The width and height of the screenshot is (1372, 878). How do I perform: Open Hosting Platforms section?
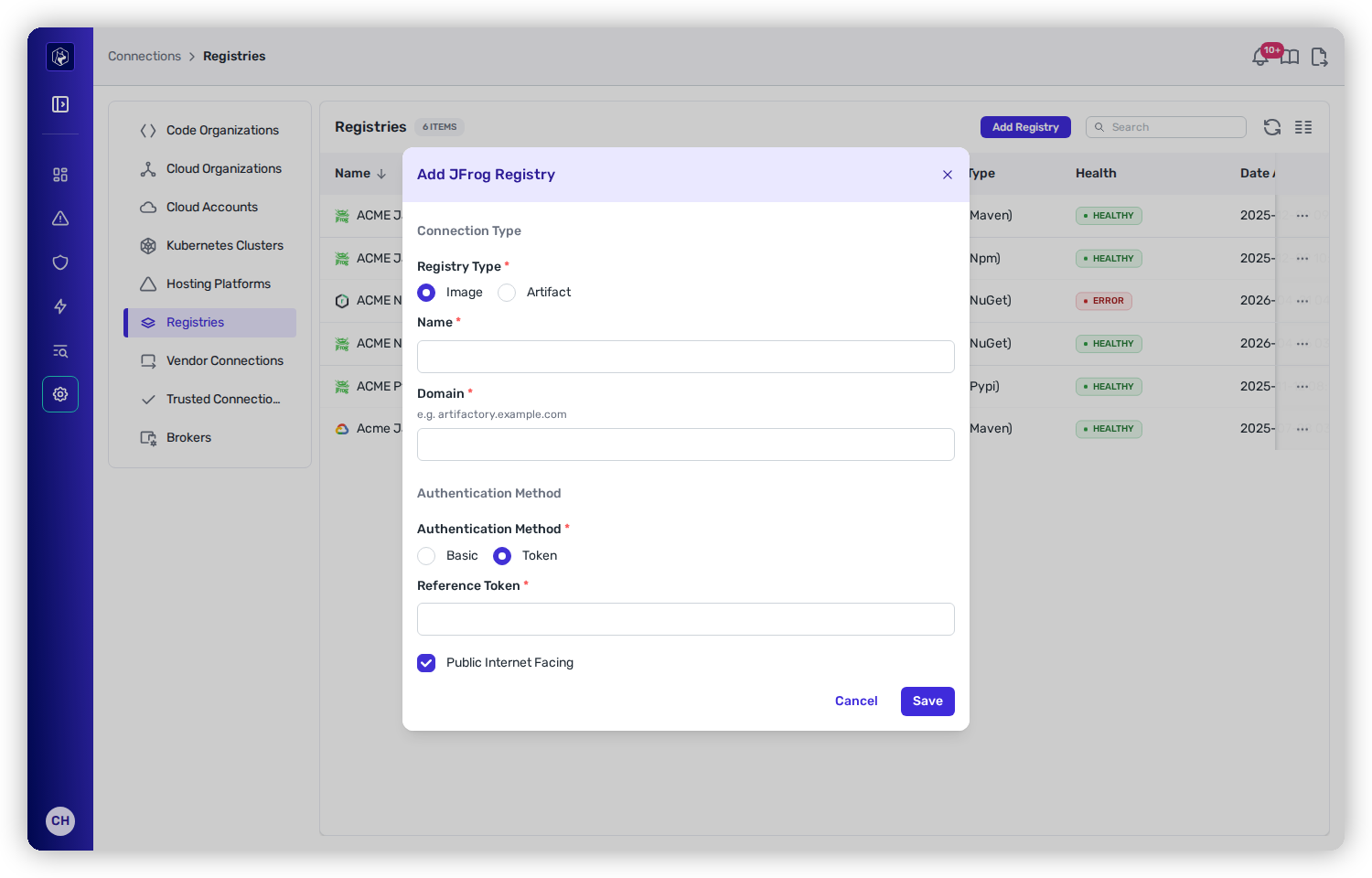click(209, 284)
